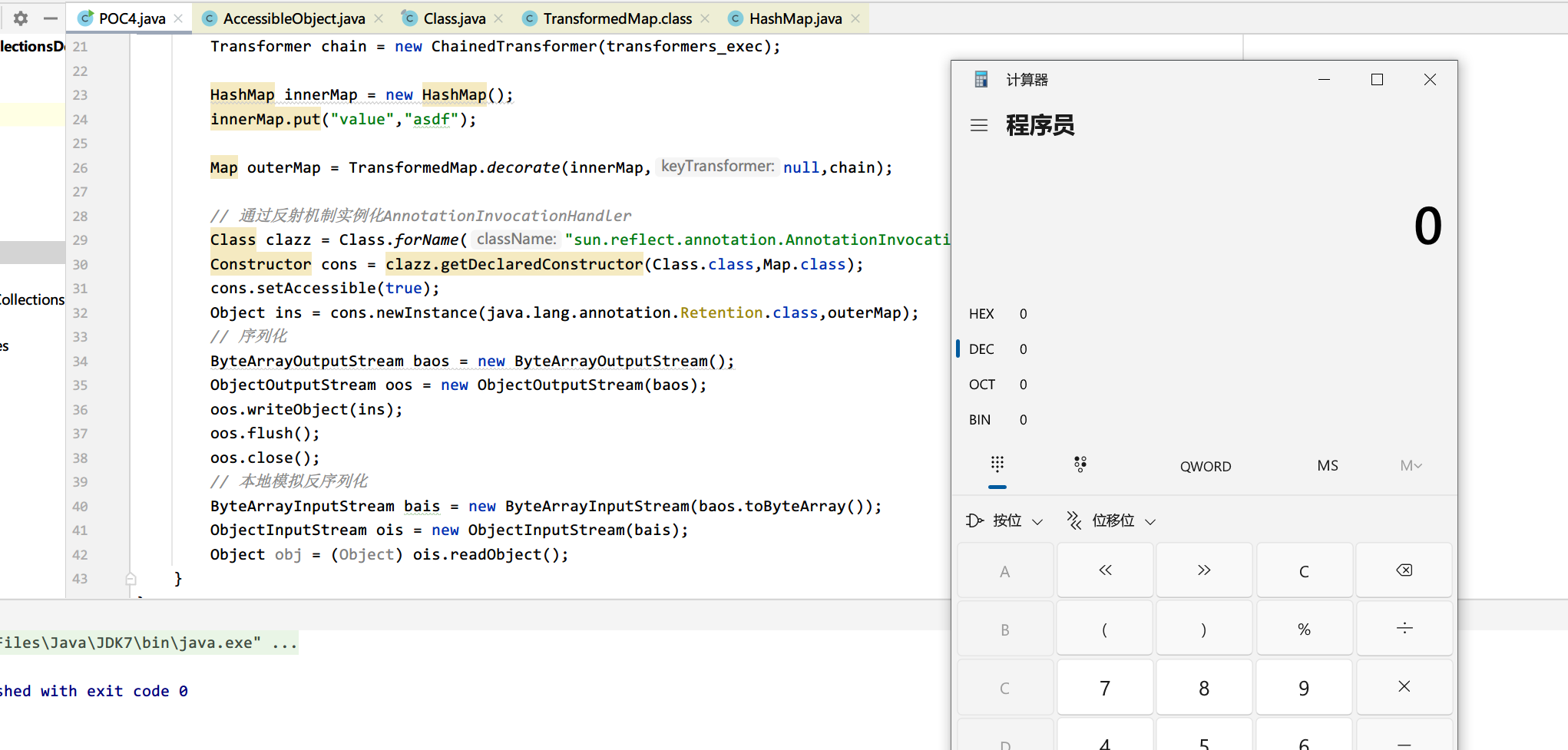The height and width of the screenshot is (750, 1568).
Task: Switch to the bit toggling keypad icon
Action: (1080, 464)
